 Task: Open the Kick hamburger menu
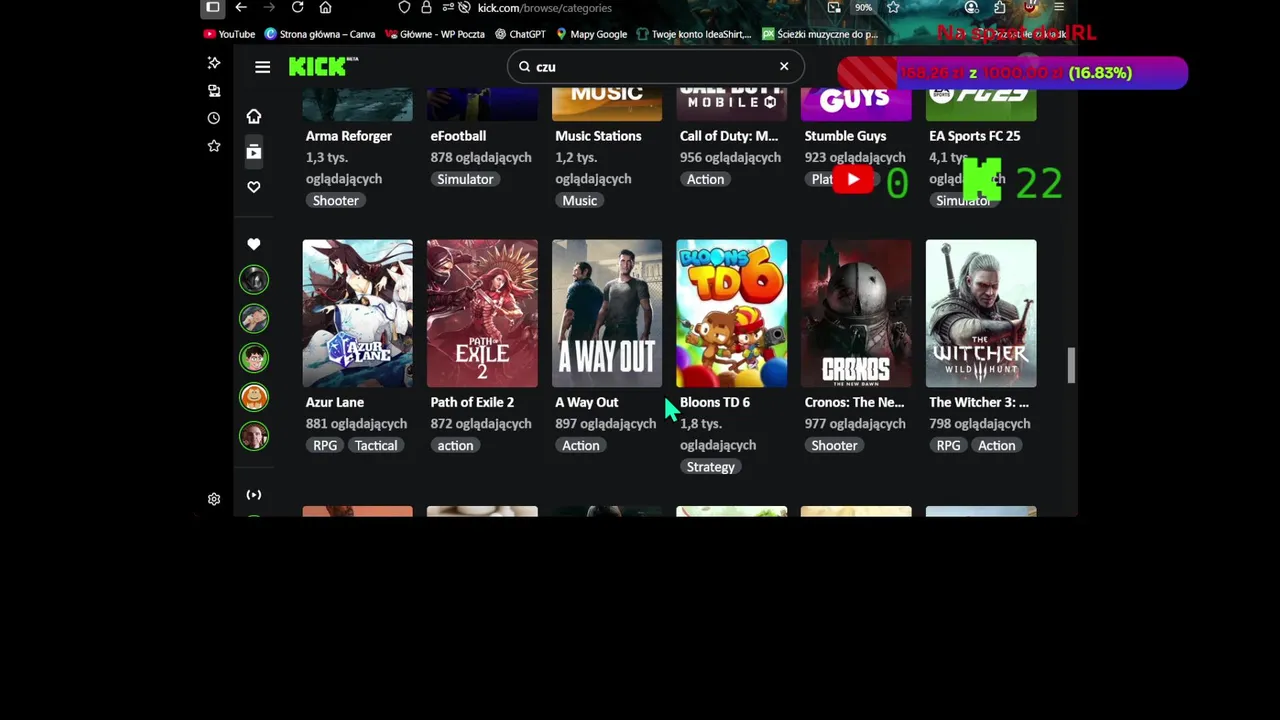(262, 67)
